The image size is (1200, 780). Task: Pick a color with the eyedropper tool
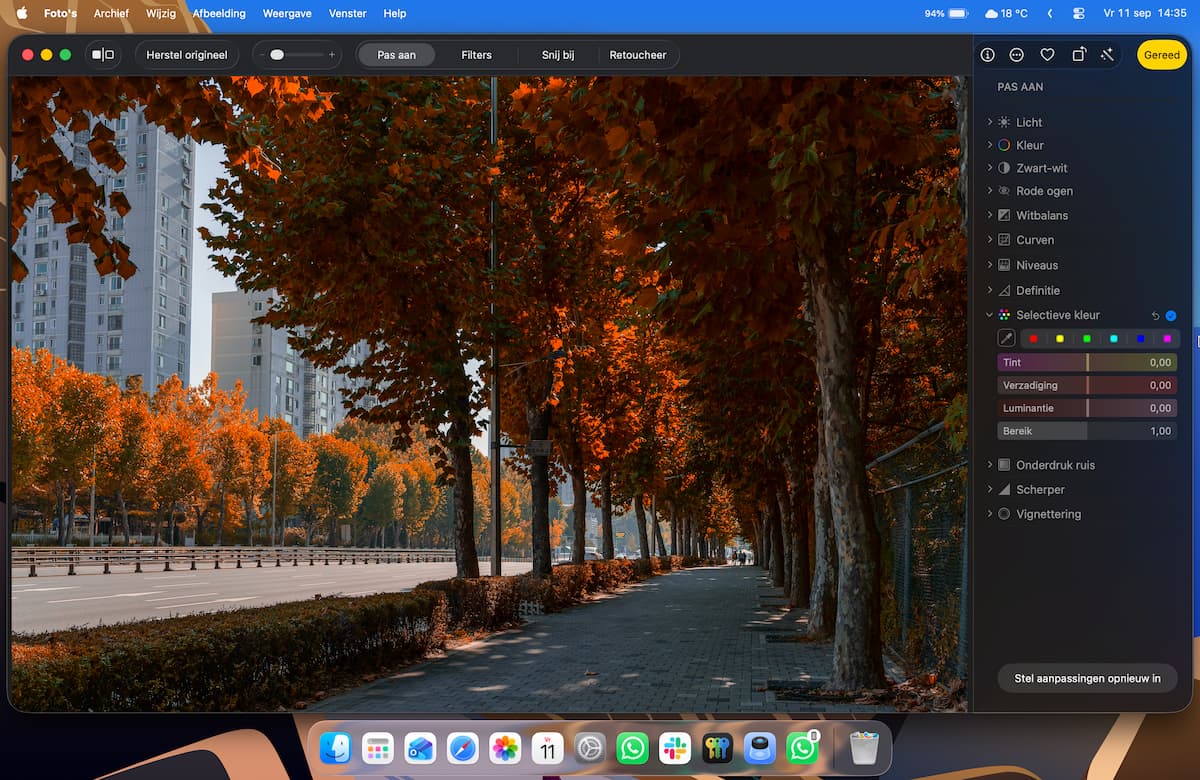pos(1007,339)
